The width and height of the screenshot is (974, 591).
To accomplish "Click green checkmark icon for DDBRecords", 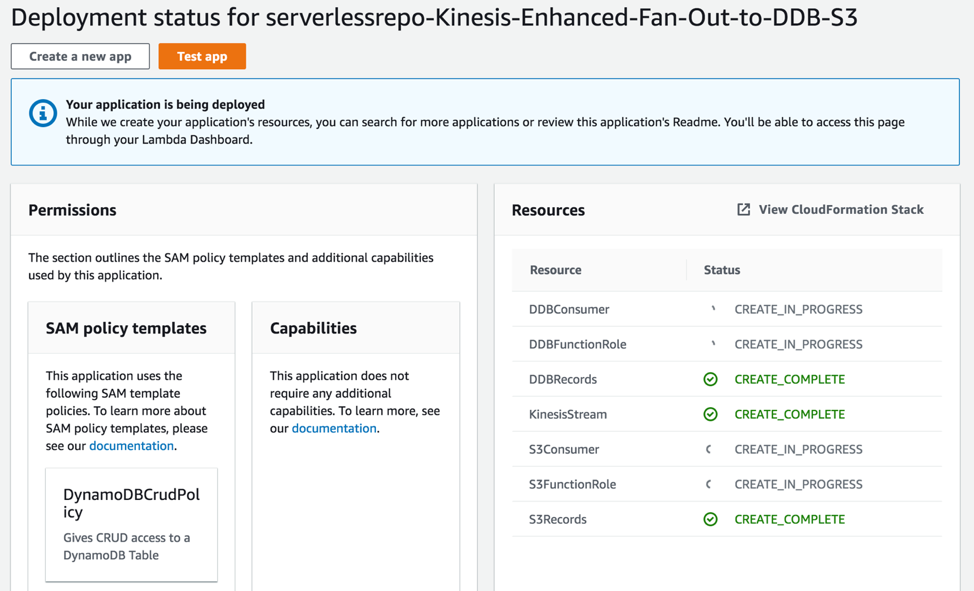I will tap(710, 379).
